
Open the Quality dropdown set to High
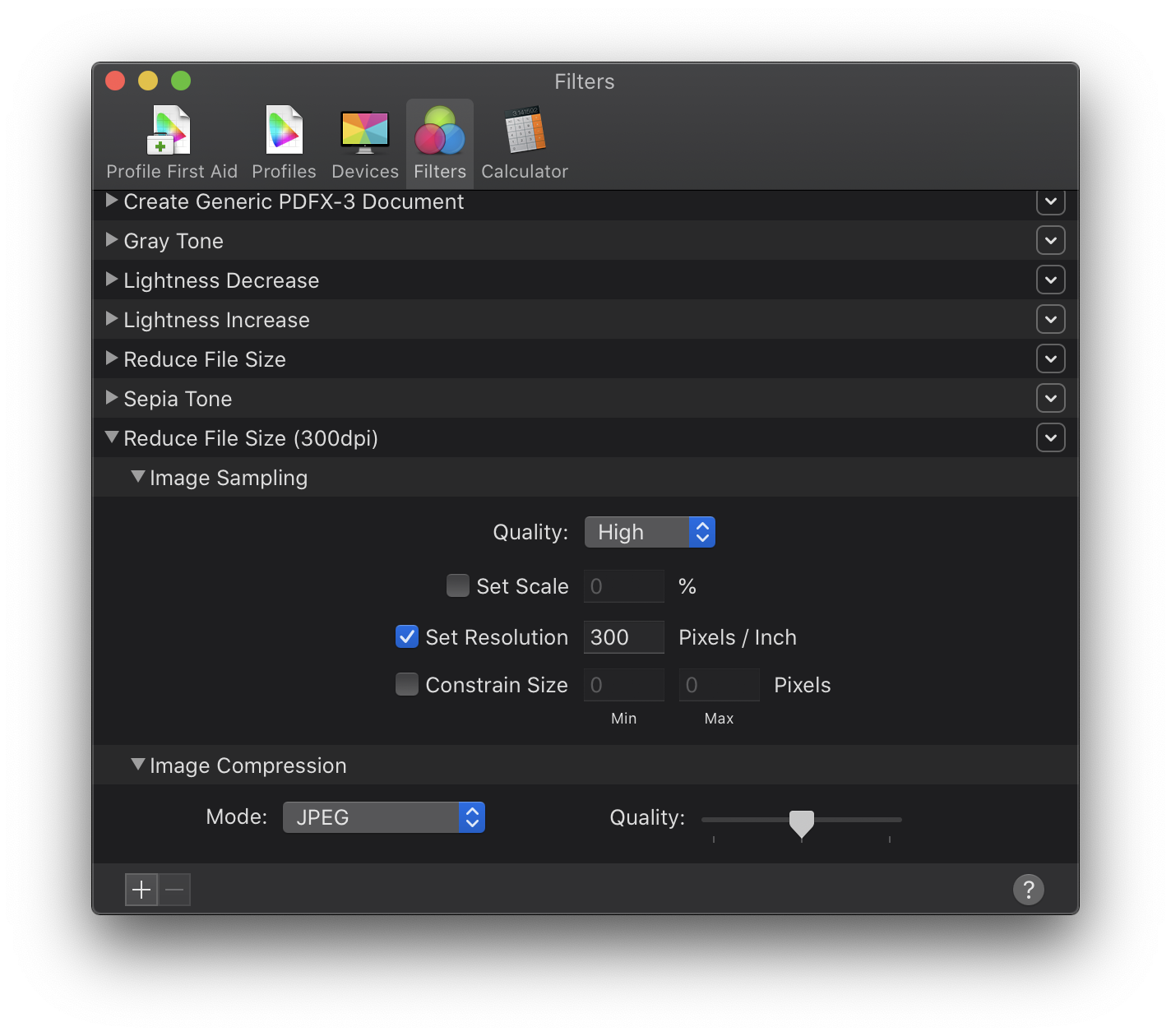(650, 531)
